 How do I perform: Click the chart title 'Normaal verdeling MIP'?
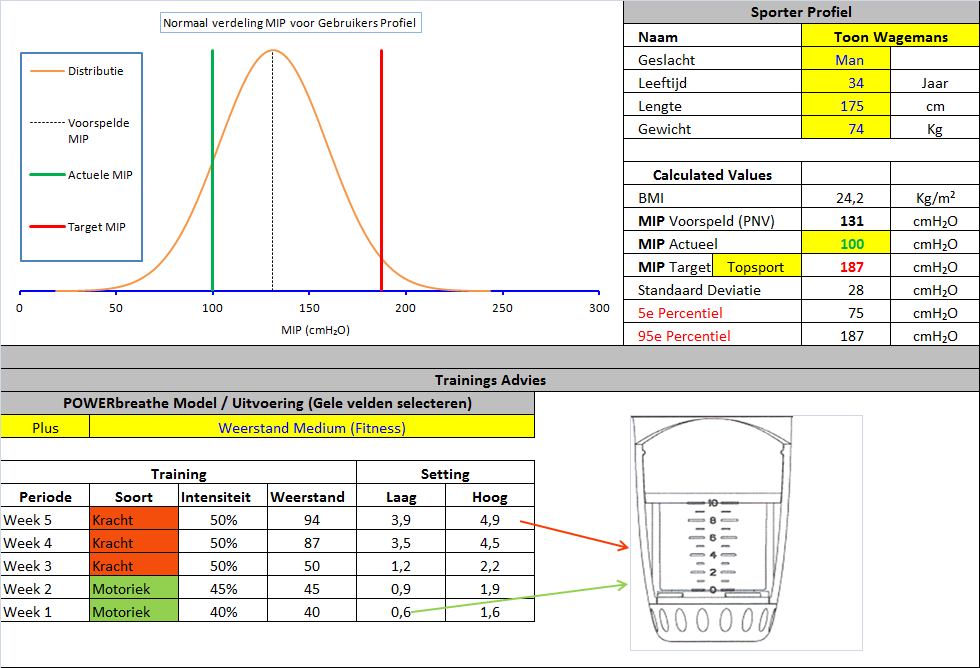(x=291, y=23)
